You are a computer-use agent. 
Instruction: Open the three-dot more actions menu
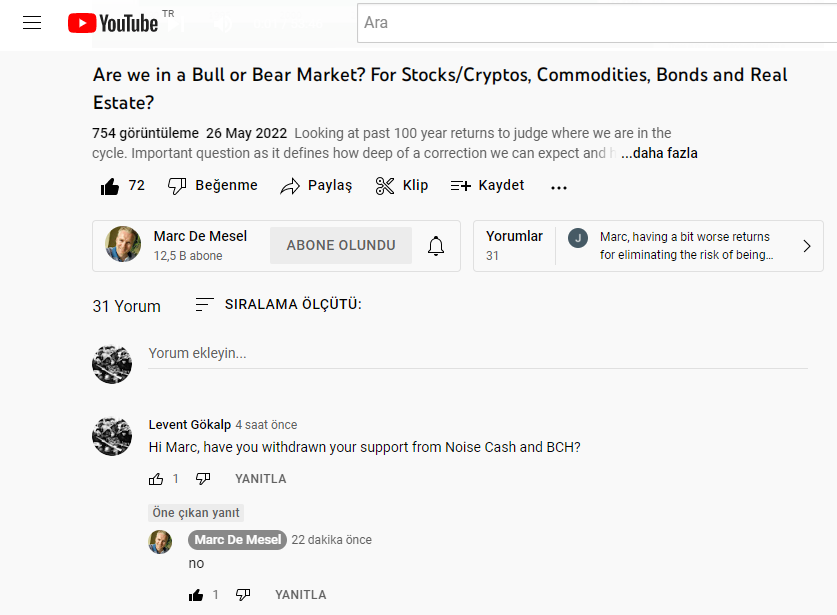coord(559,187)
